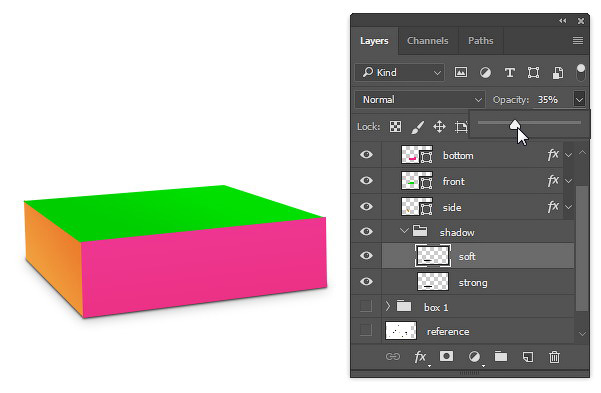Add a layer style with the bottom fx icon

tap(420, 357)
